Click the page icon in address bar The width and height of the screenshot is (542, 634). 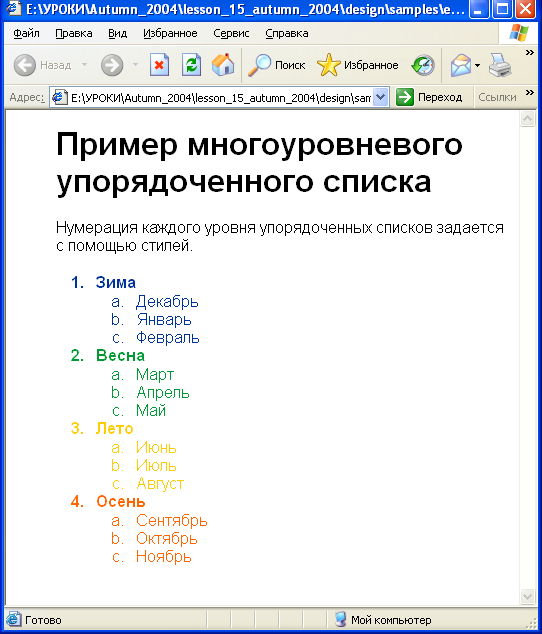59,97
